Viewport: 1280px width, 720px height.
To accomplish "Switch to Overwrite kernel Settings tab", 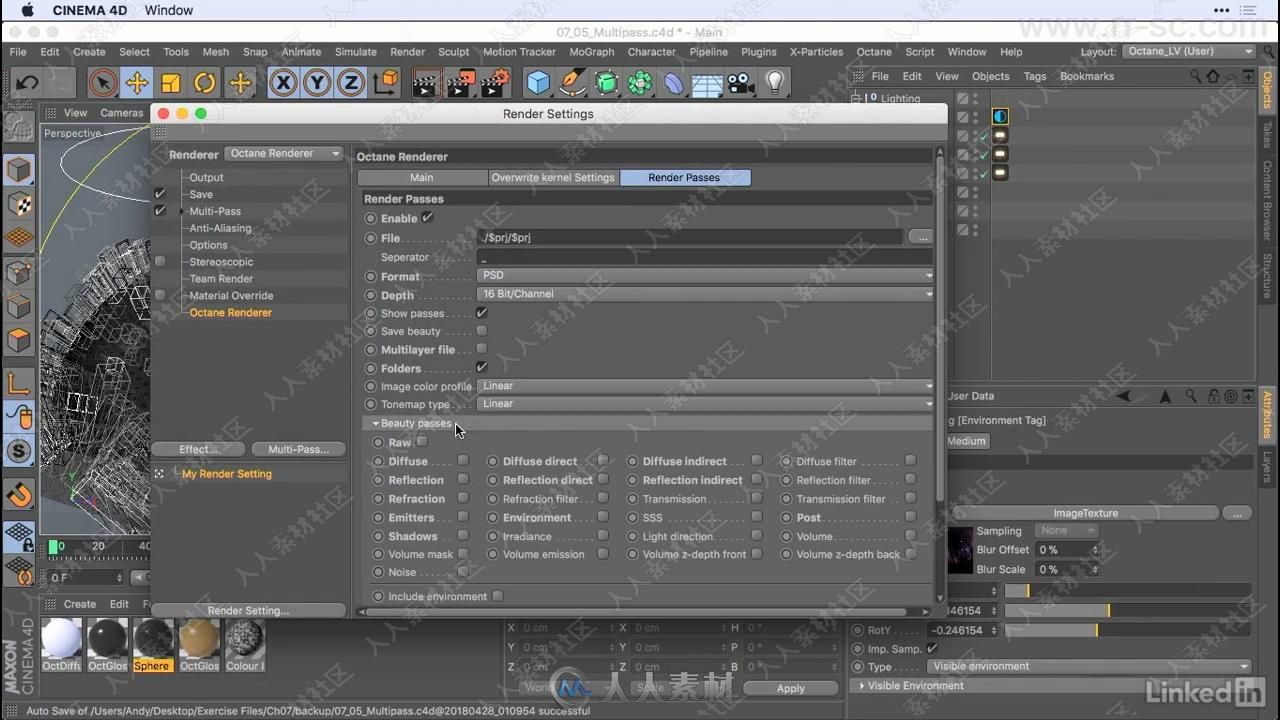I will click(553, 177).
